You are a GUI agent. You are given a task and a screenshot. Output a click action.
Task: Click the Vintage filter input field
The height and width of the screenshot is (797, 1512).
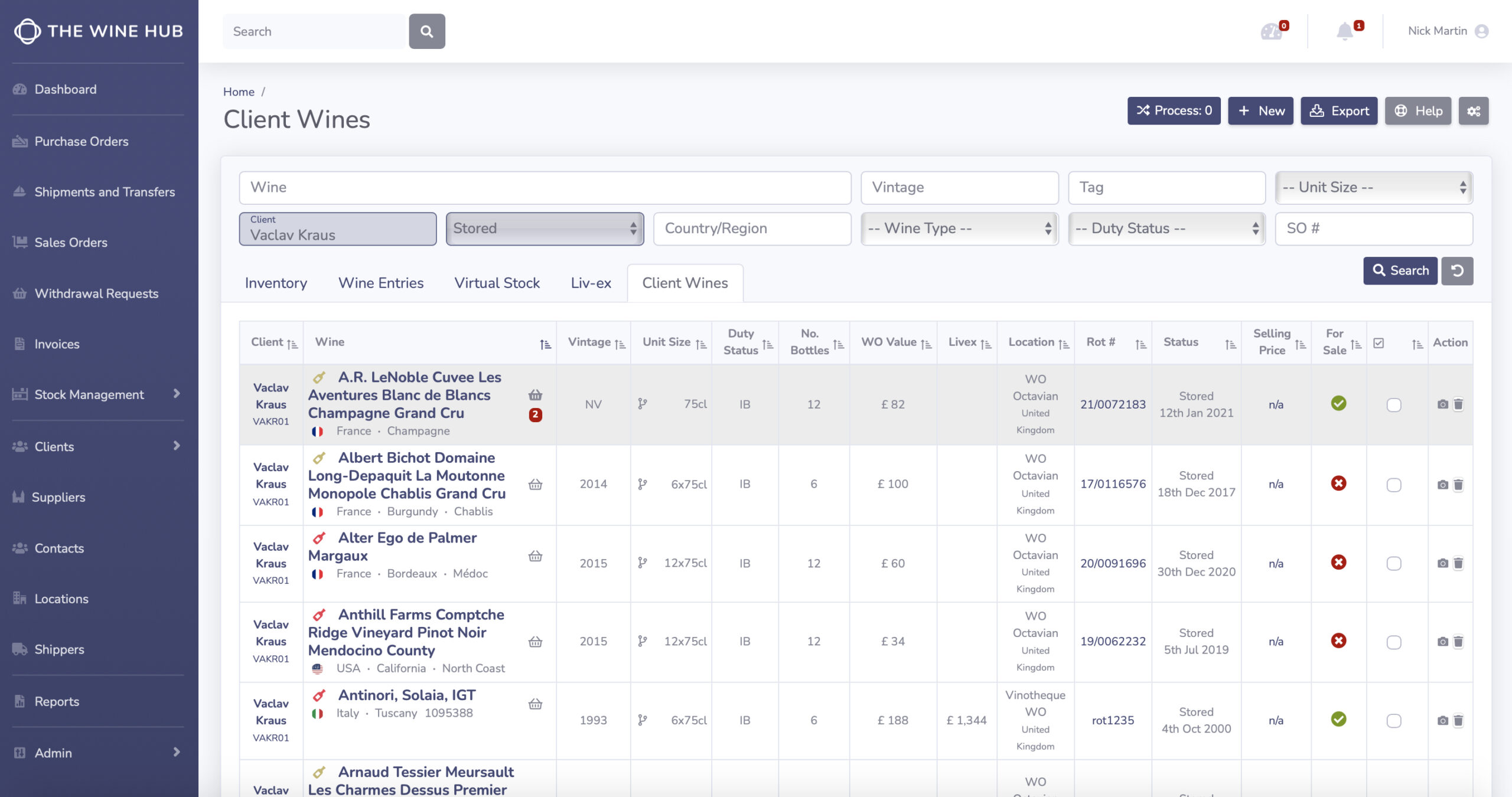(x=959, y=188)
